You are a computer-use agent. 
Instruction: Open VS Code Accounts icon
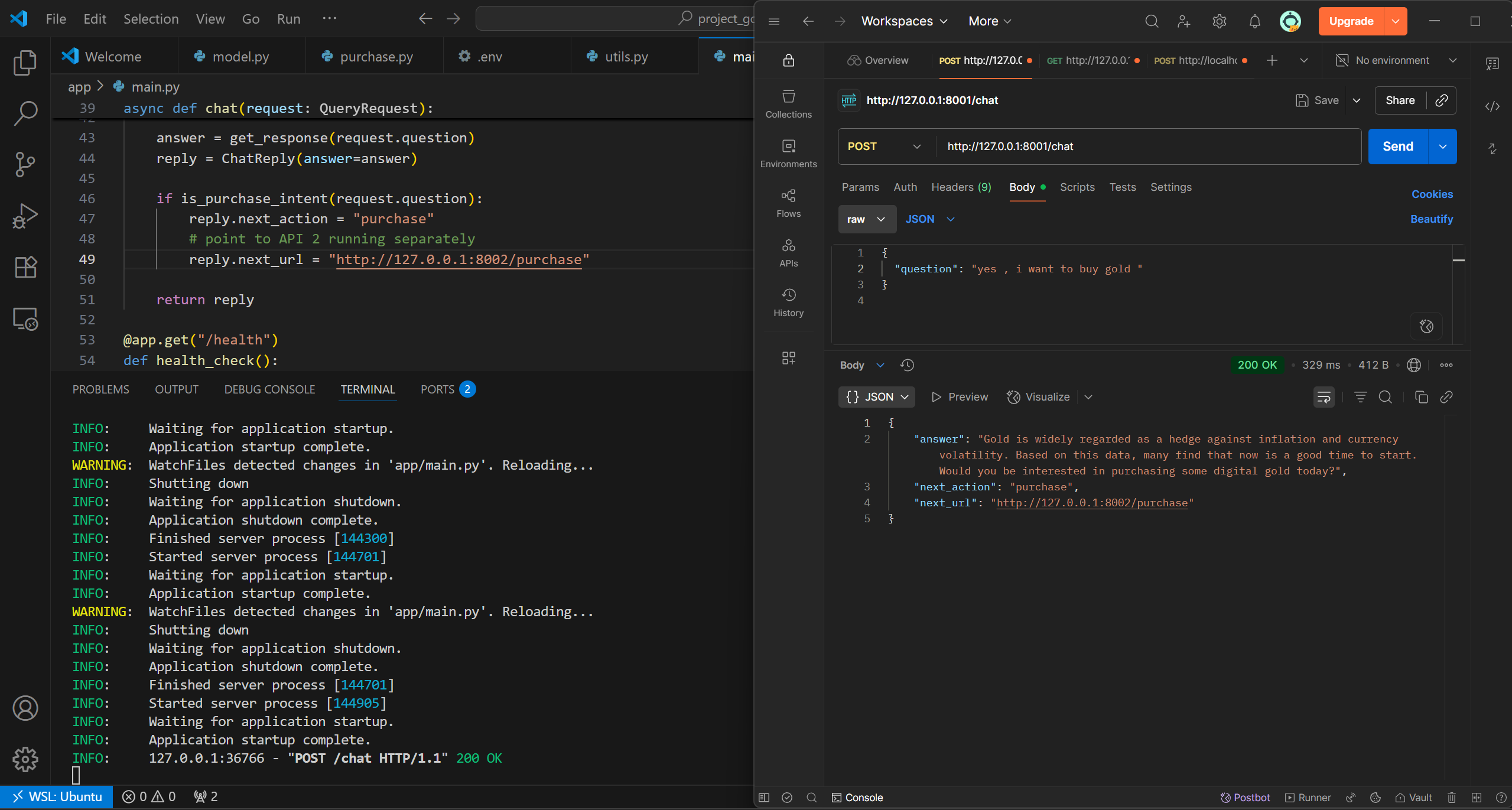[x=25, y=708]
